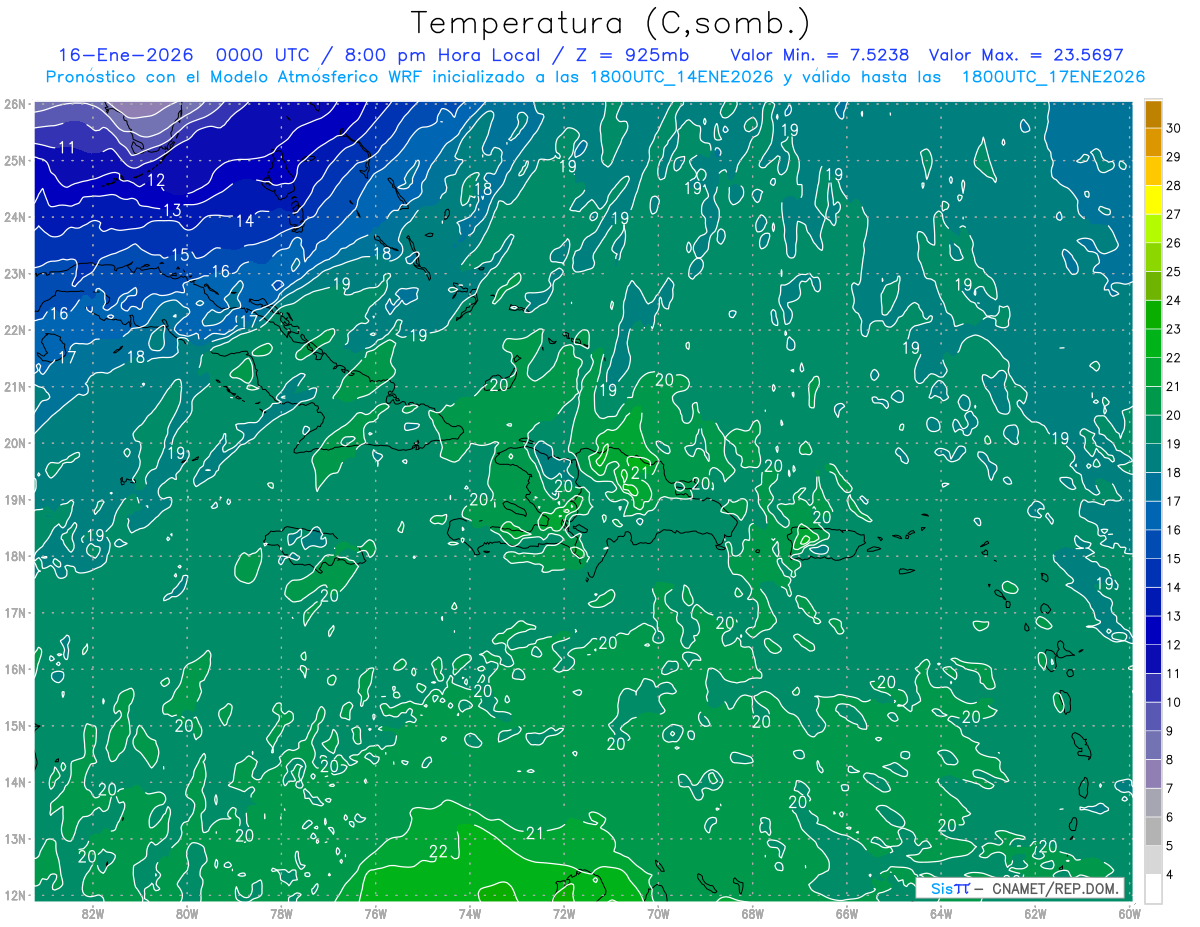This screenshot has width=1200, height=927.
Task: Click the 12N latitude axis label
Action: 14,895
